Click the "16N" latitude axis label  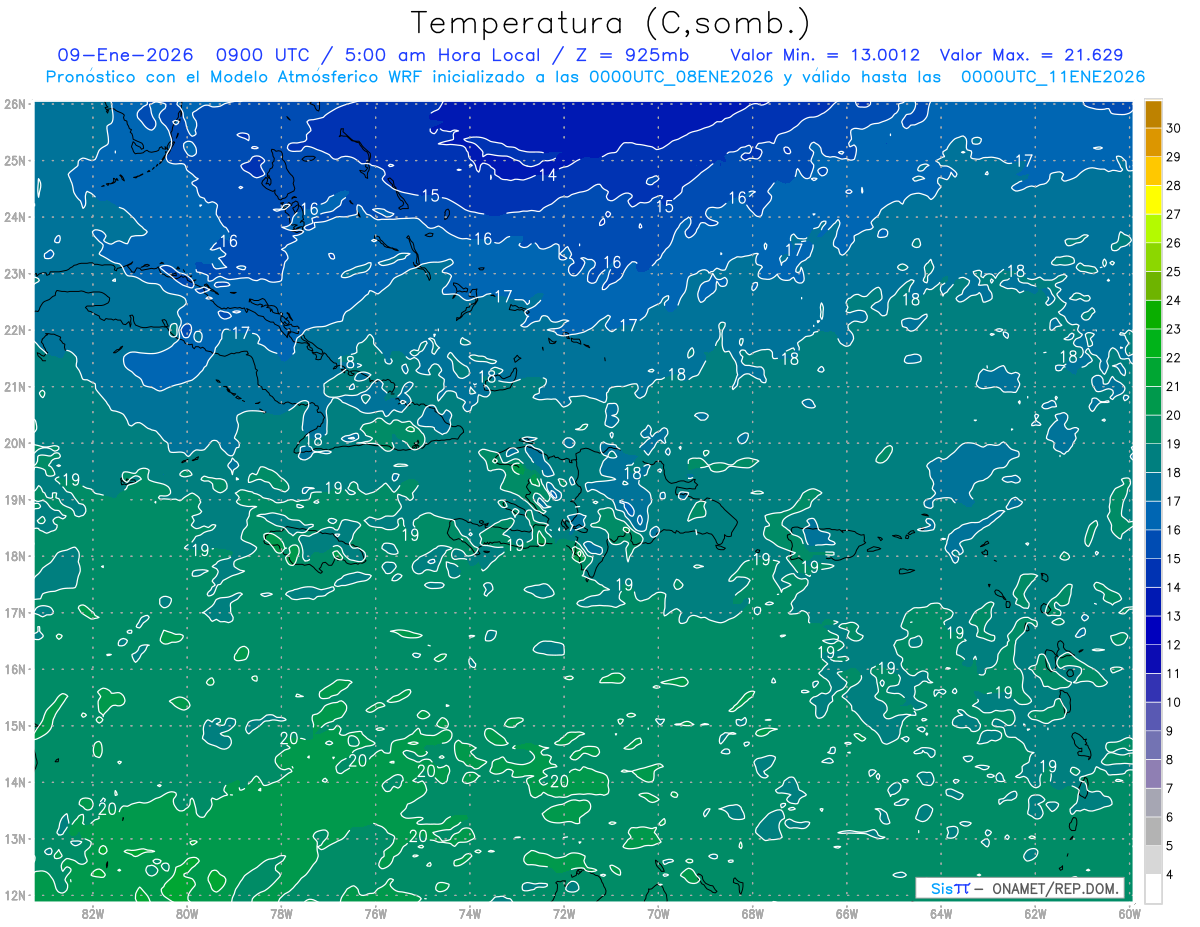14,669
